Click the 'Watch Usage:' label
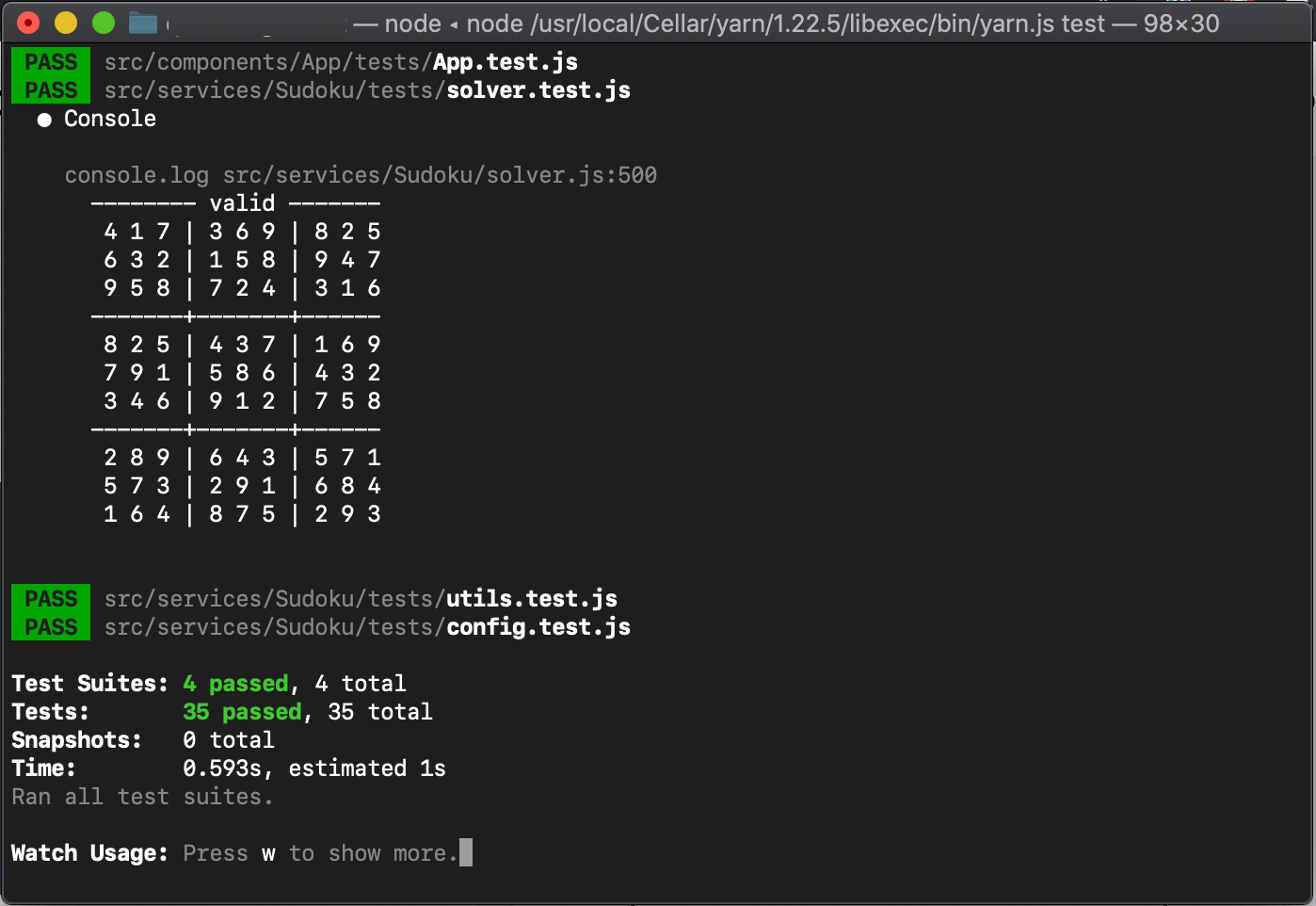 89,853
